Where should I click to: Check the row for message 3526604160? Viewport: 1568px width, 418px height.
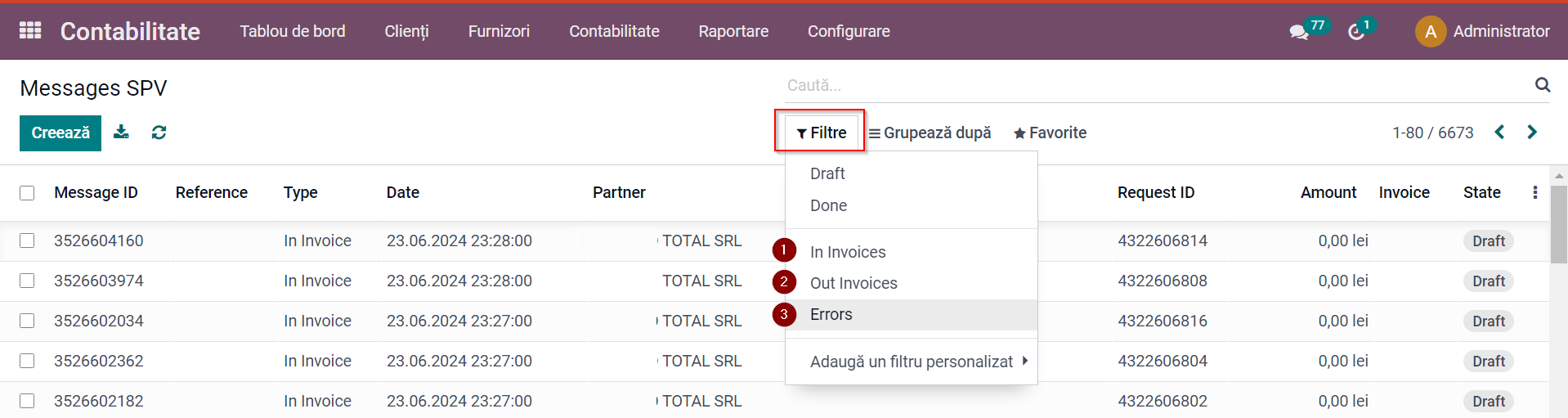point(27,240)
